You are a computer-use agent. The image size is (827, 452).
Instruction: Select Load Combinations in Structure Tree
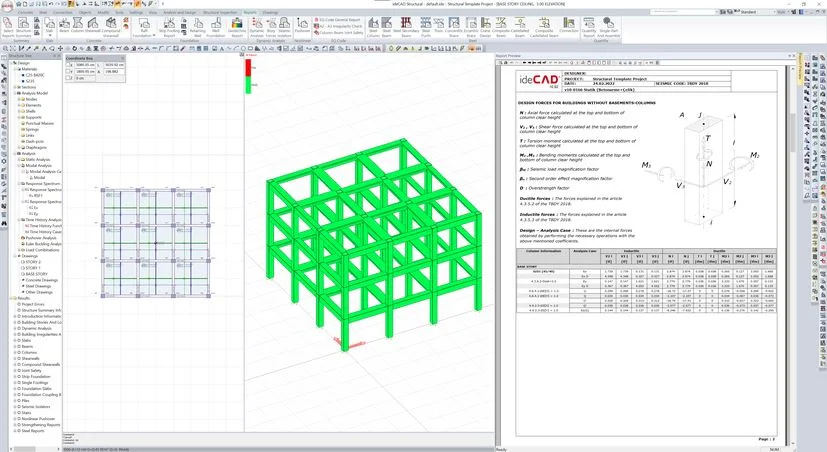point(42,250)
